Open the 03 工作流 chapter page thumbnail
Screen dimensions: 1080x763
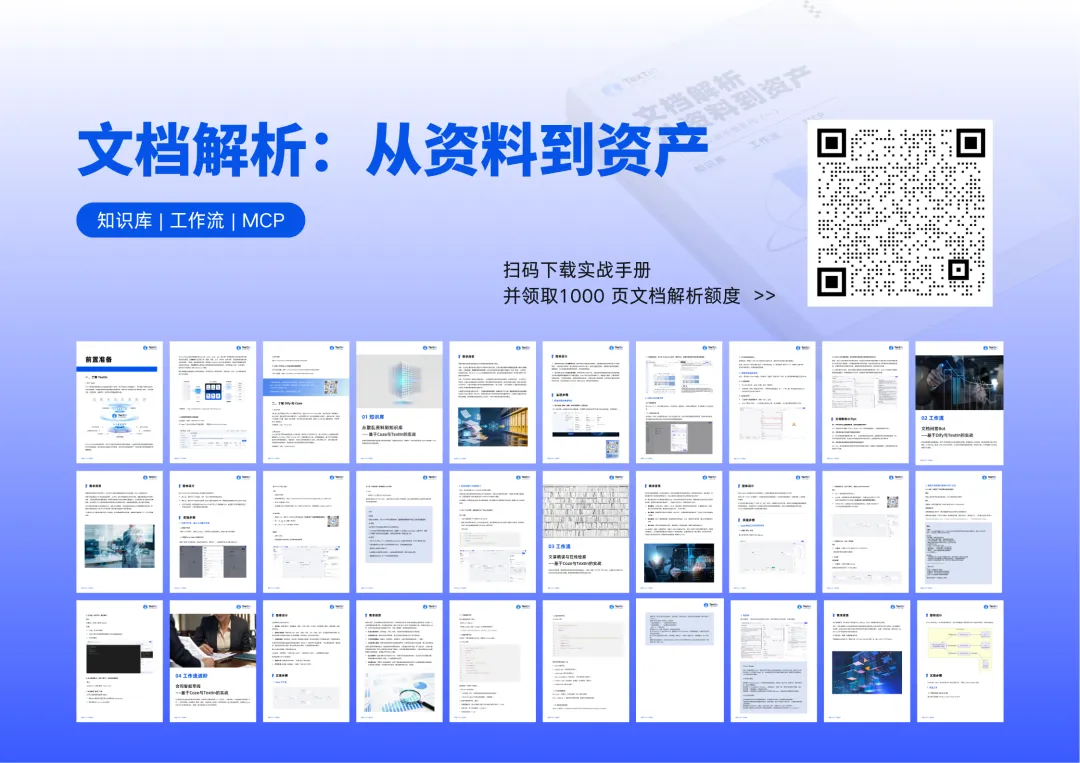point(585,532)
